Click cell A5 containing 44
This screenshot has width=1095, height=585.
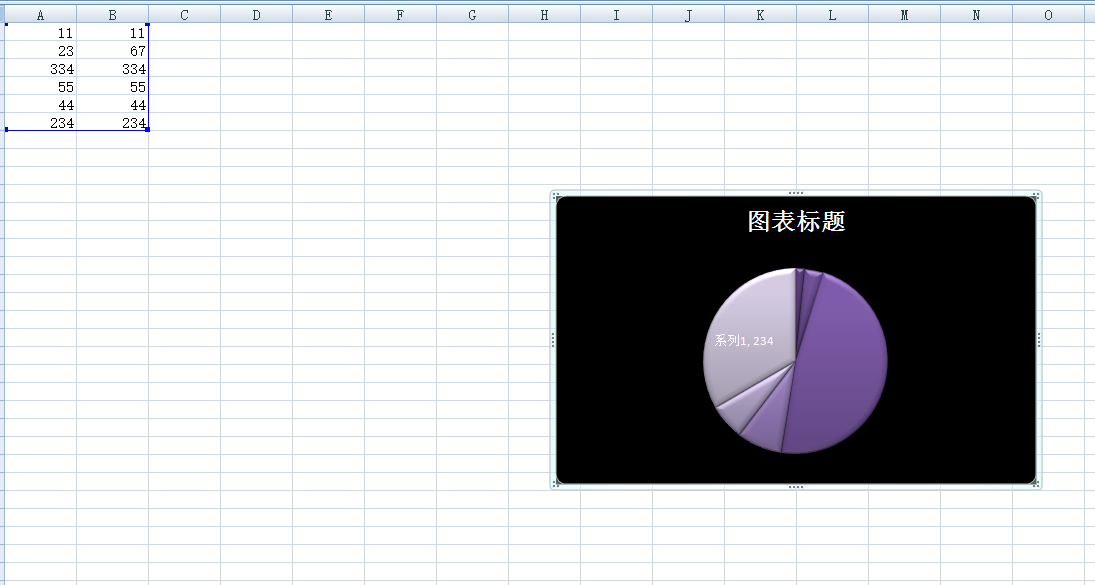(x=41, y=104)
